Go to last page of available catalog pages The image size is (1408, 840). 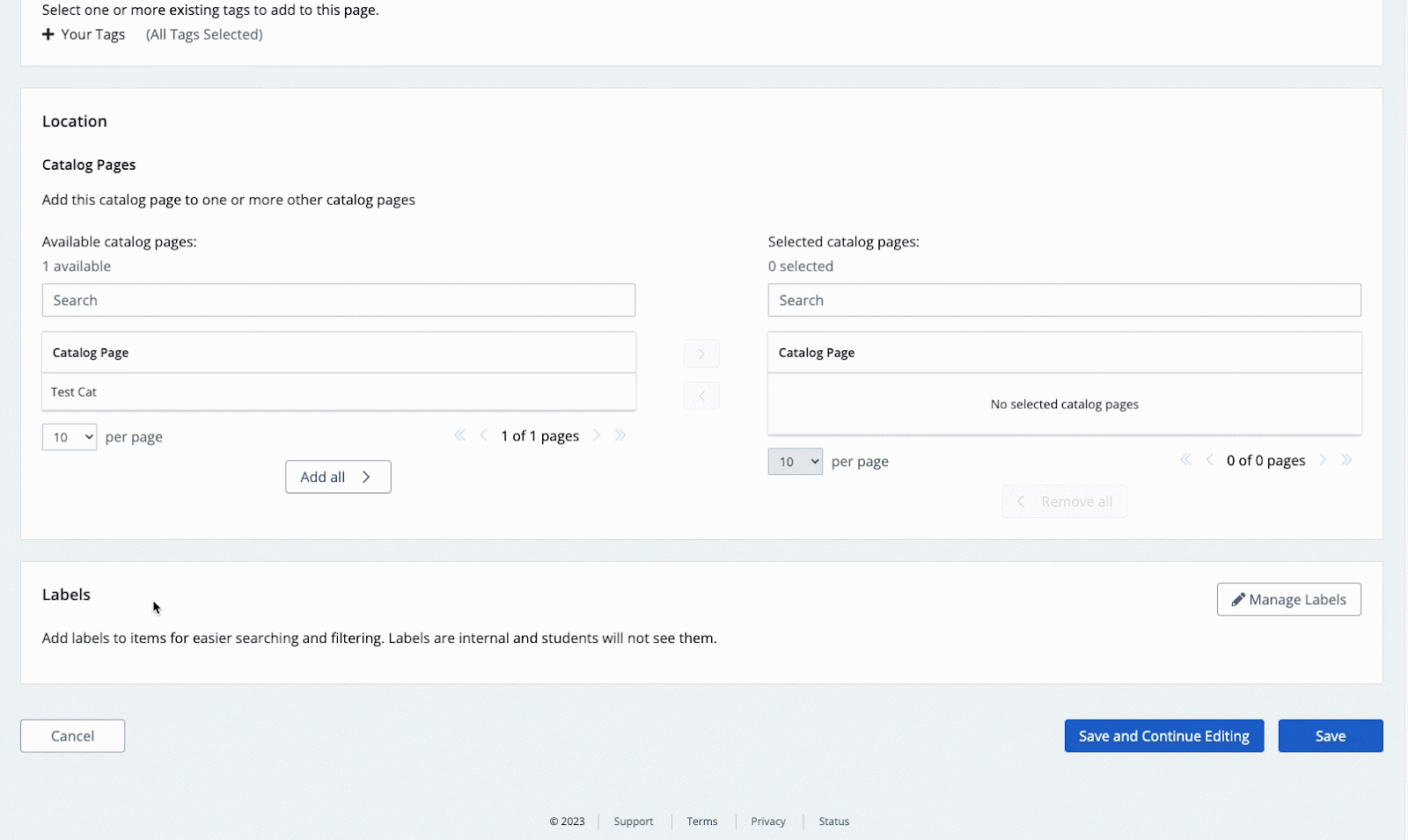(x=620, y=435)
